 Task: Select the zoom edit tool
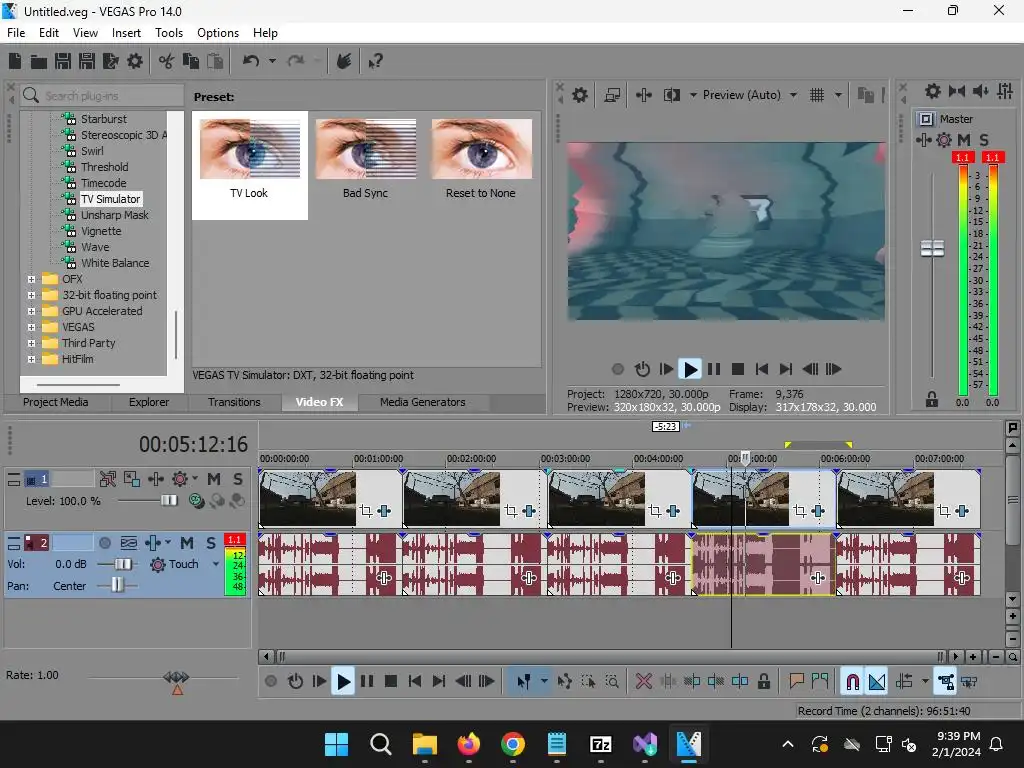tap(612, 682)
